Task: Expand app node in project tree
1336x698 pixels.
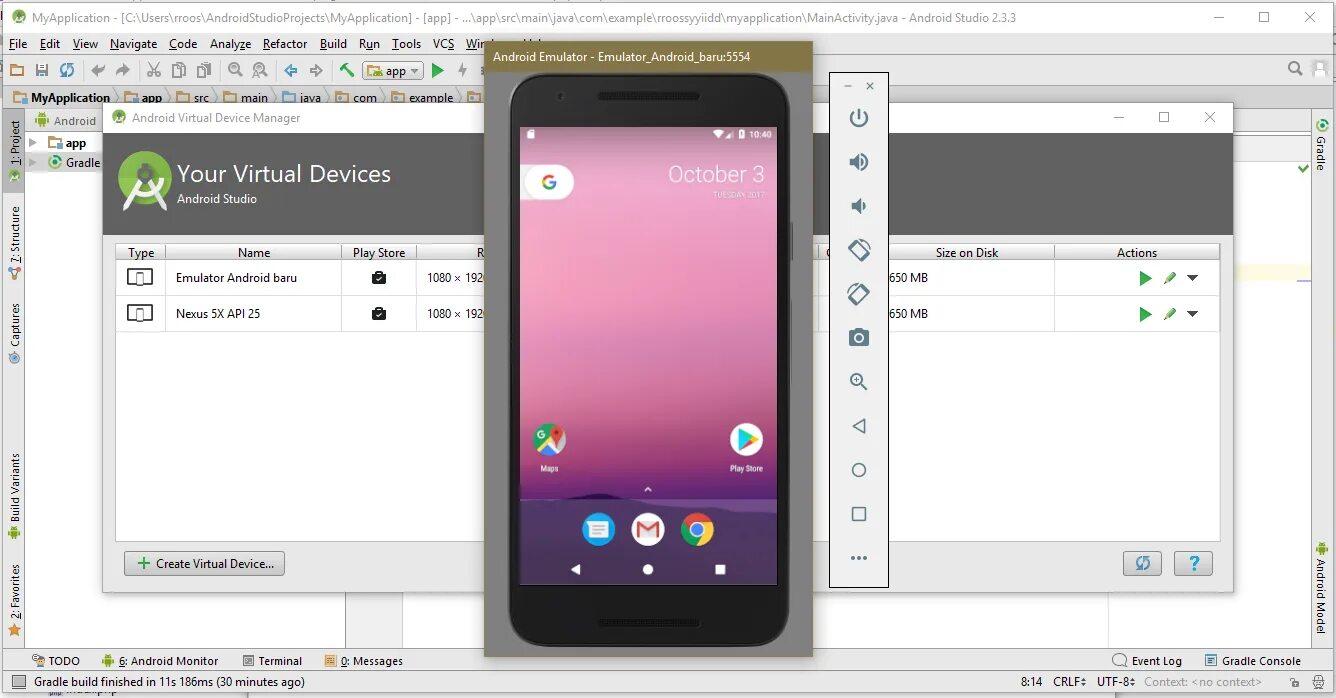Action: [33, 143]
